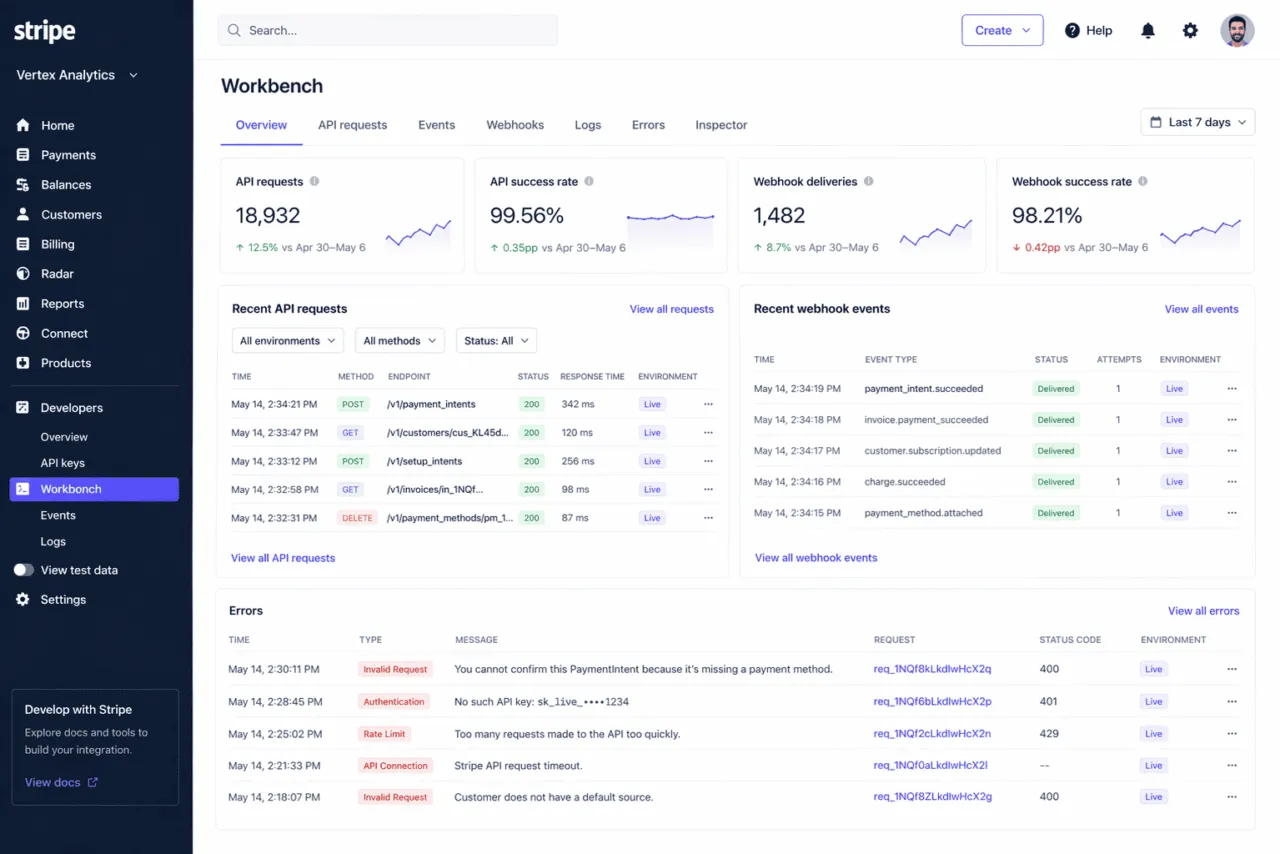The width and height of the screenshot is (1280, 854).
Task: Open the Status: All filter
Action: [496, 341]
